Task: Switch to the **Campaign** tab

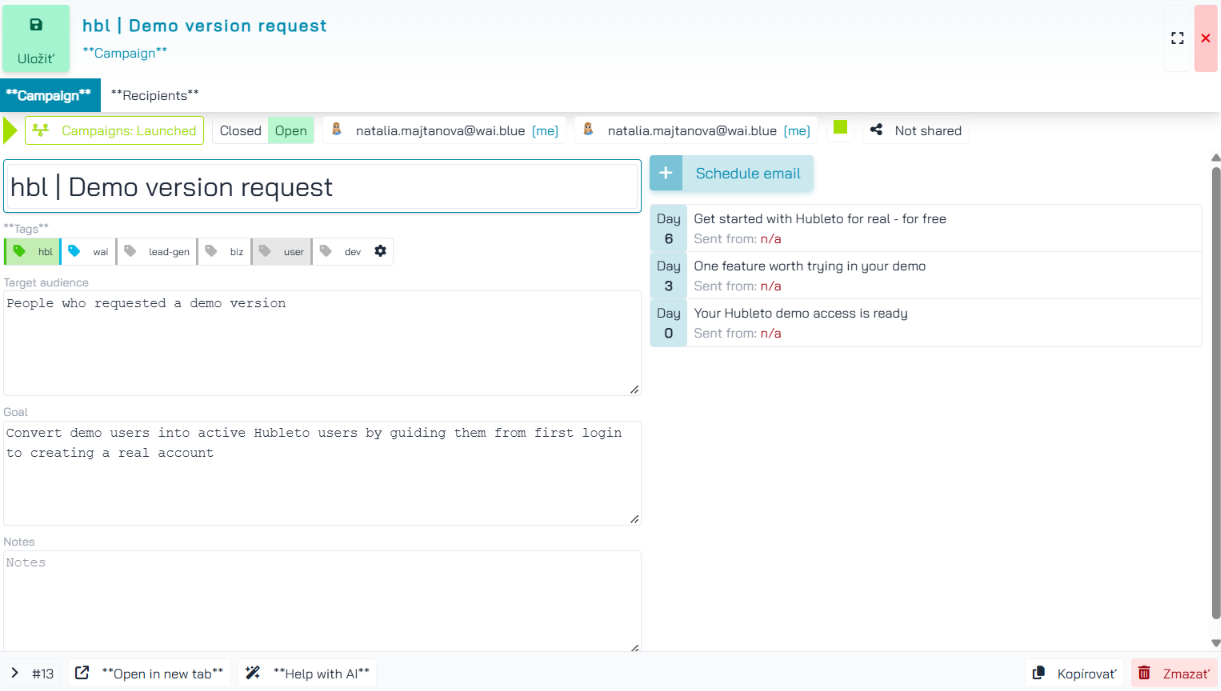Action: click(50, 95)
